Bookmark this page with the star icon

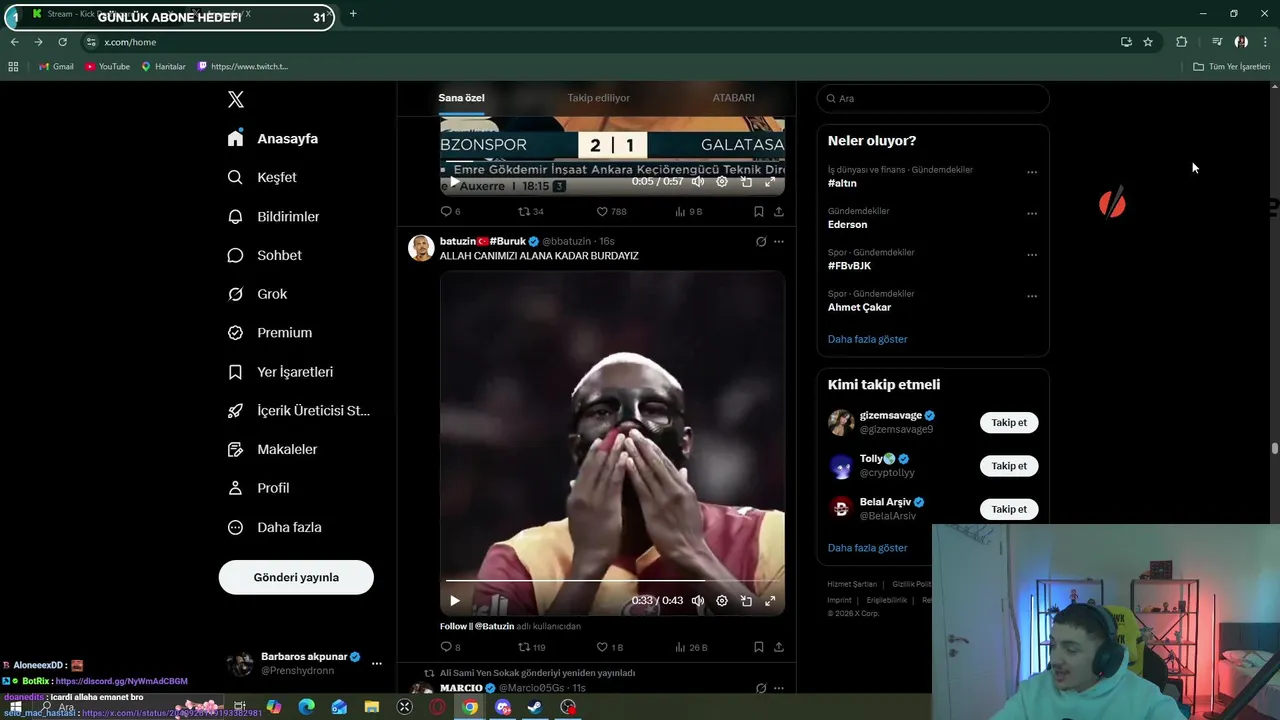click(x=1148, y=42)
